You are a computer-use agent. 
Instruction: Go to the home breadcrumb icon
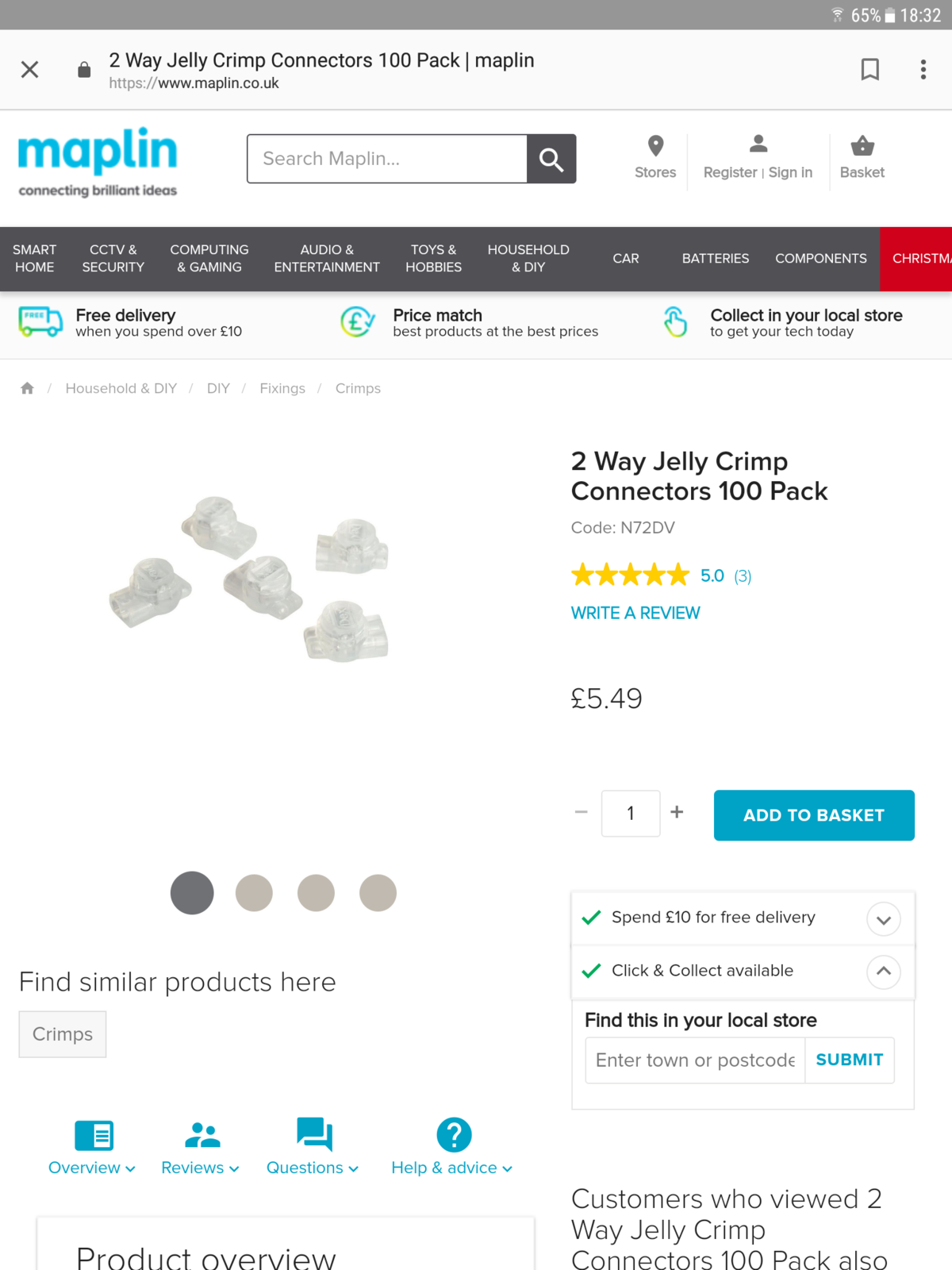click(28, 388)
